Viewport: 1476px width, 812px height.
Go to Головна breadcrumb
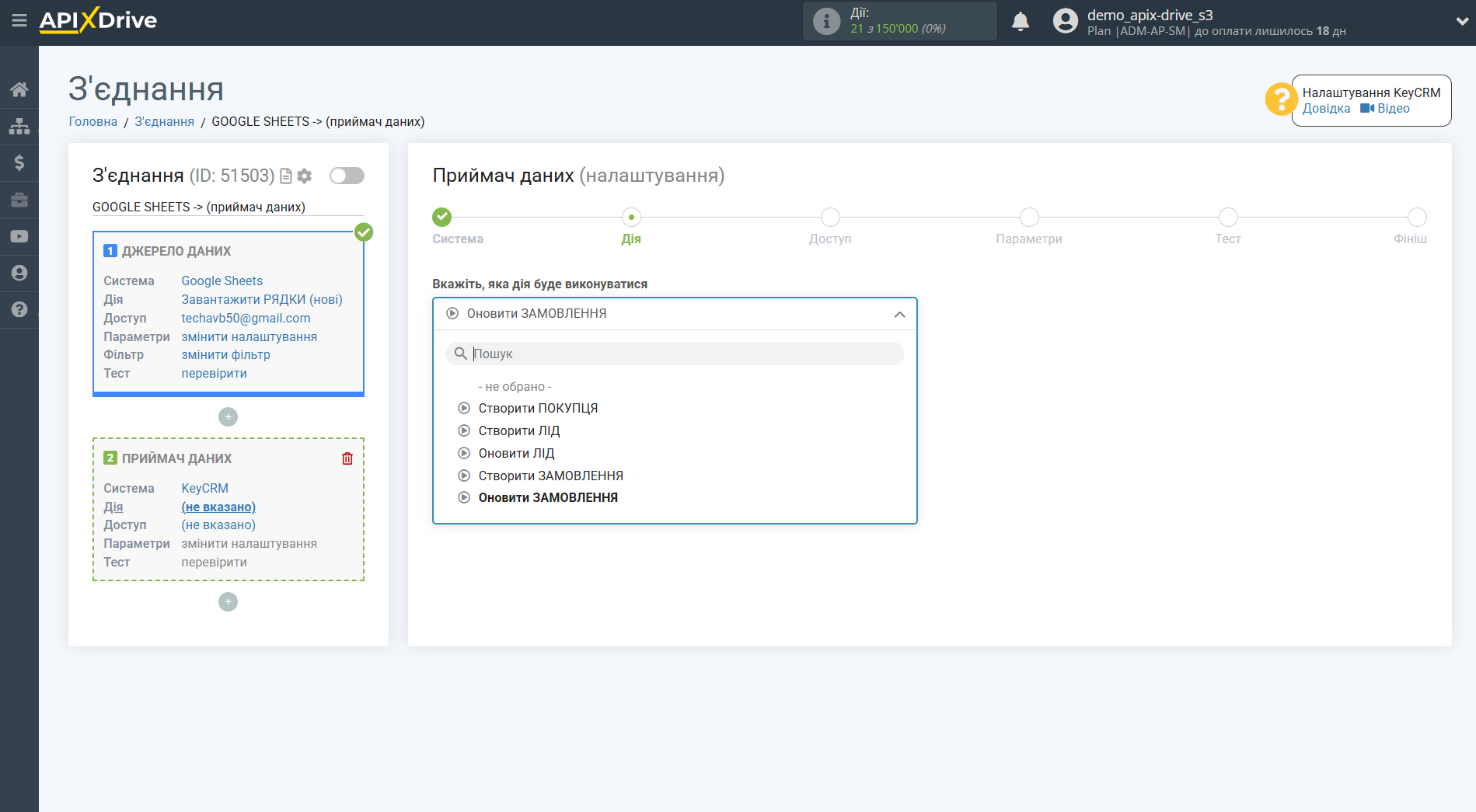coord(93,121)
